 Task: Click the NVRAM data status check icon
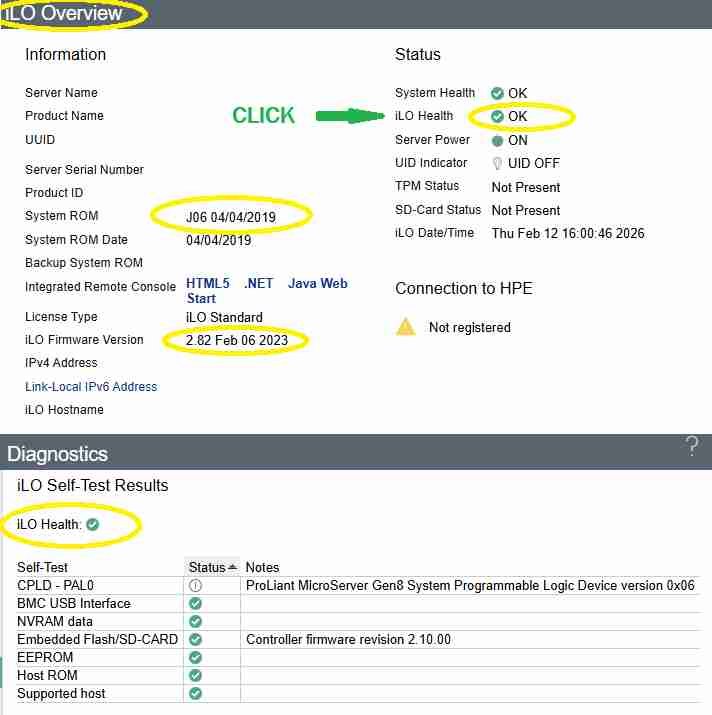(x=195, y=621)
